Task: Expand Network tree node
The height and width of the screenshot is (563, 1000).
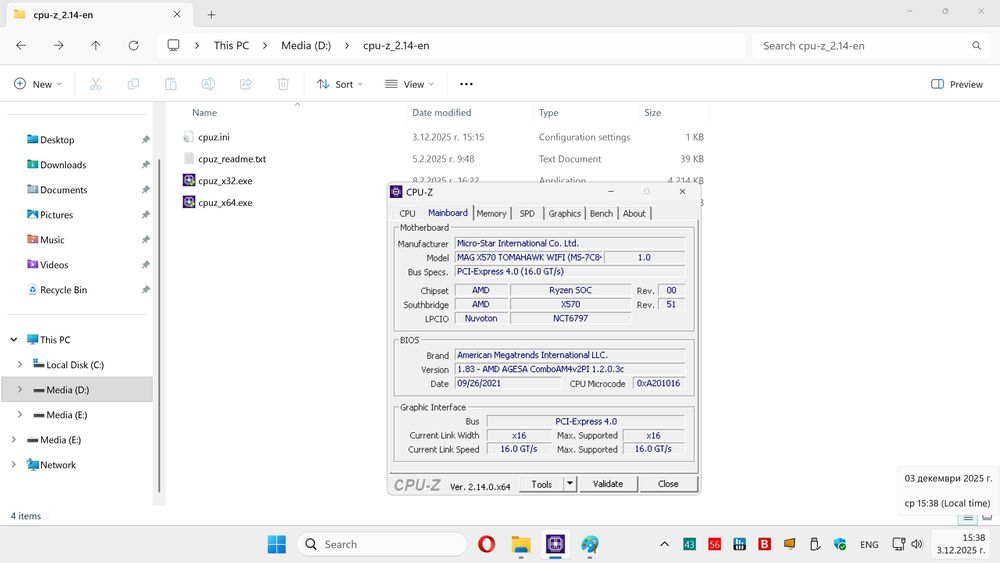Action: [14, 465]
